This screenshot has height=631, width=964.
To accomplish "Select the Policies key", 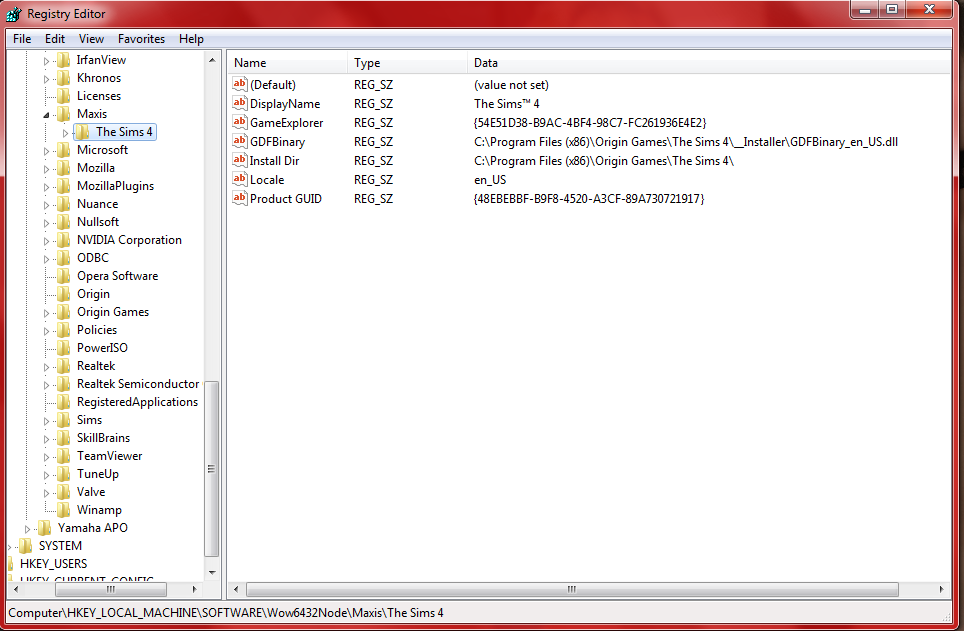I will 97,330.
